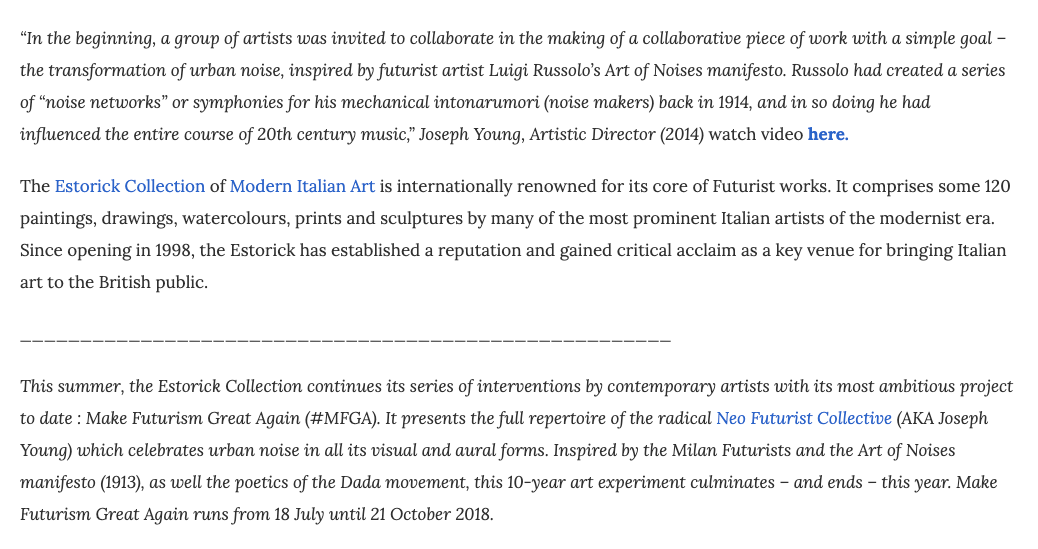Follow the Neo Futurist Collective link
This screenshot has height=549, width=1038.
pyautogui.click(x=803, y=418)
